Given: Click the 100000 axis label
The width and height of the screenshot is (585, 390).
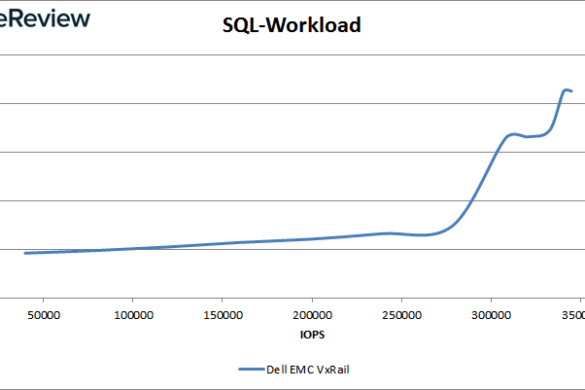Looking at the screenshot, I should point(134,315).
